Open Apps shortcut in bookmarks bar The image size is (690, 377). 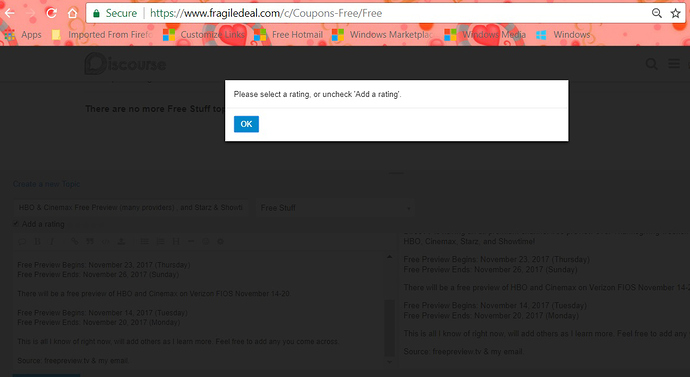[x=23, y=35]
